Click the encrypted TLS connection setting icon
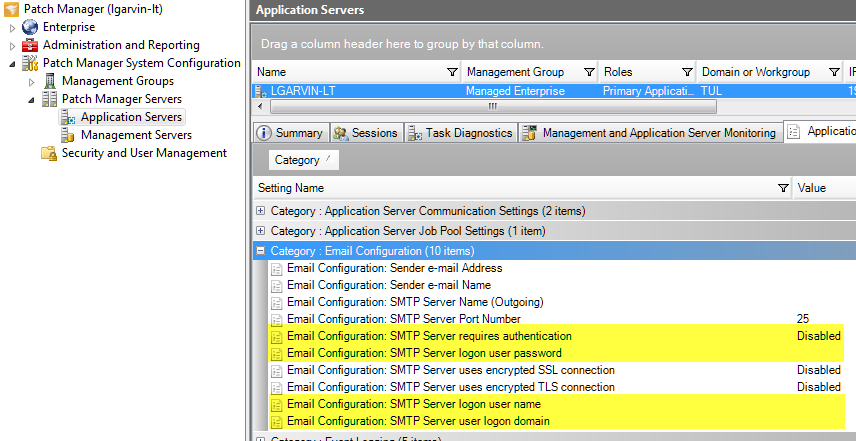 coord(277,388)
